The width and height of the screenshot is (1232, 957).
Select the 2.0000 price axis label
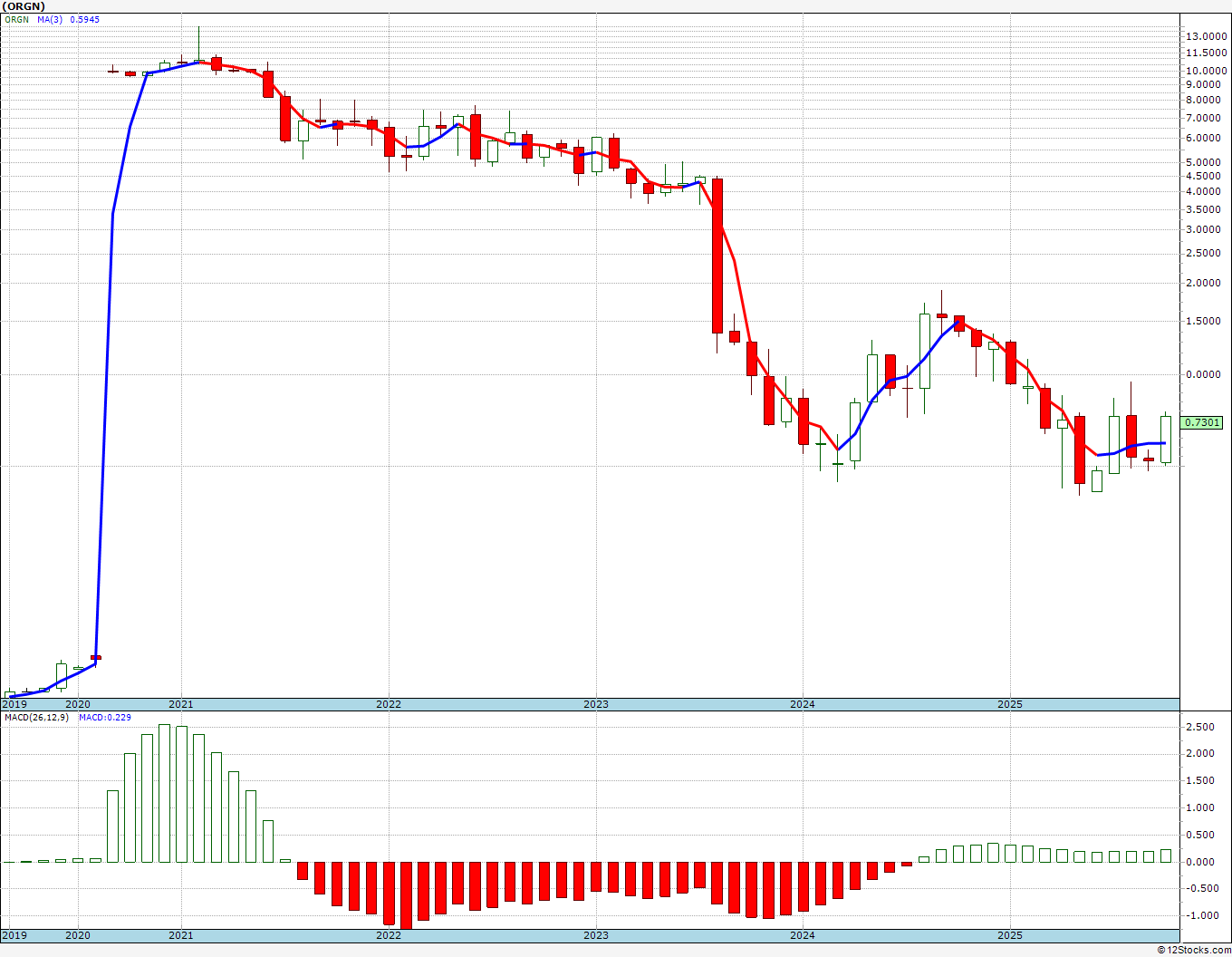click(x=1205, y=283)
